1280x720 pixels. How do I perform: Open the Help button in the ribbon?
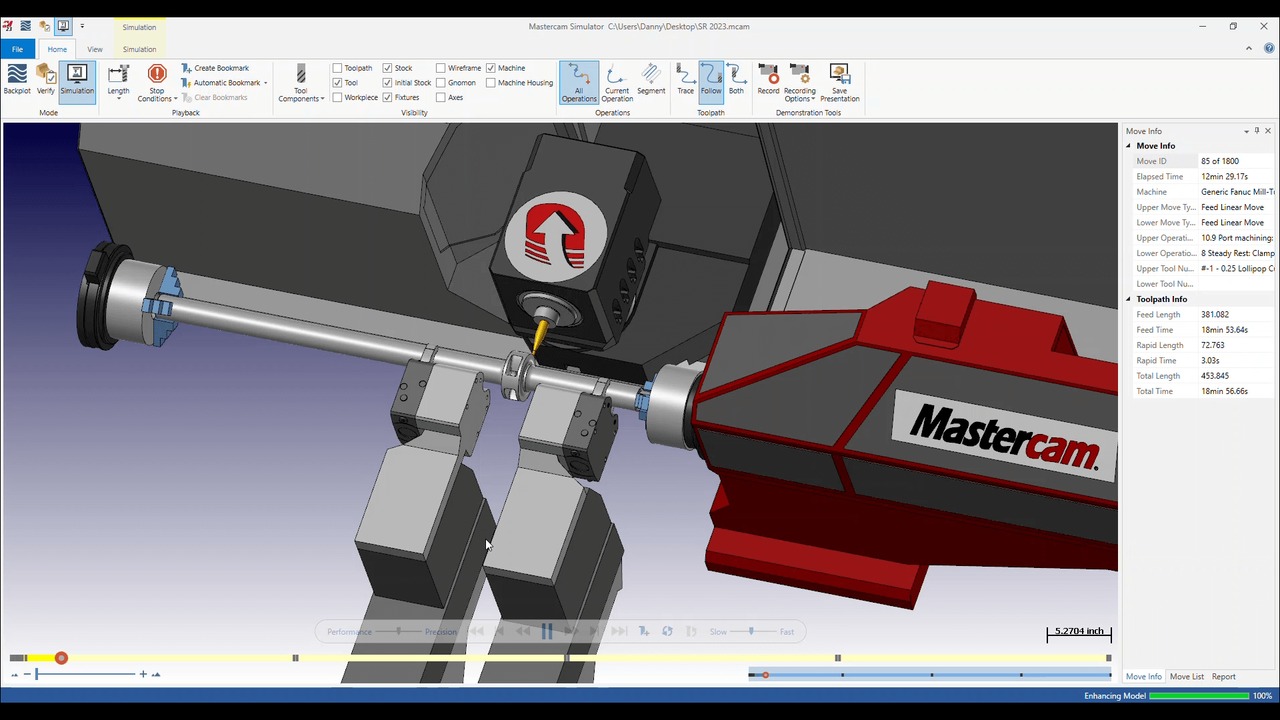coord(1269,48)
